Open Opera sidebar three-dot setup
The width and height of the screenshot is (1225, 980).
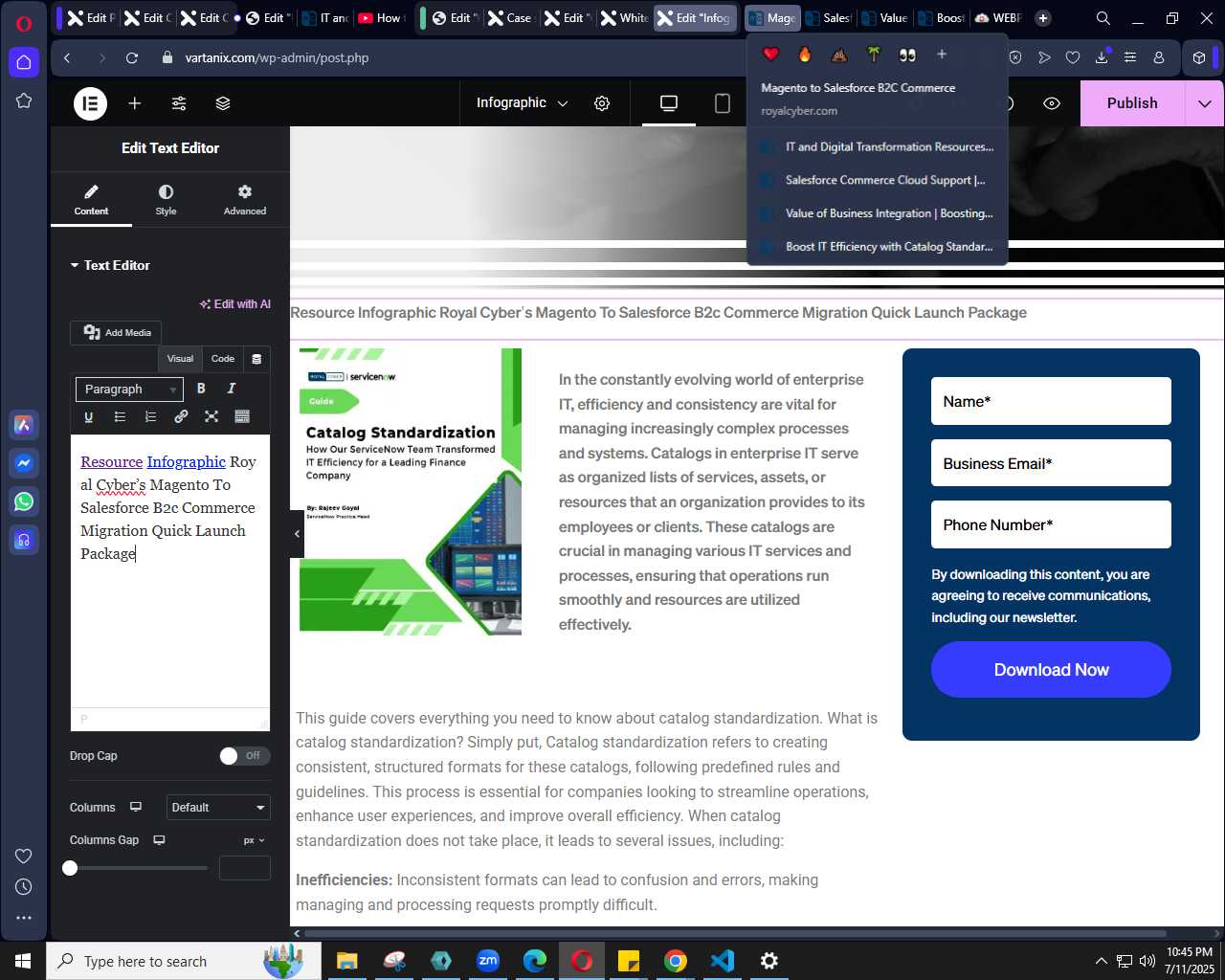[24, 918]
